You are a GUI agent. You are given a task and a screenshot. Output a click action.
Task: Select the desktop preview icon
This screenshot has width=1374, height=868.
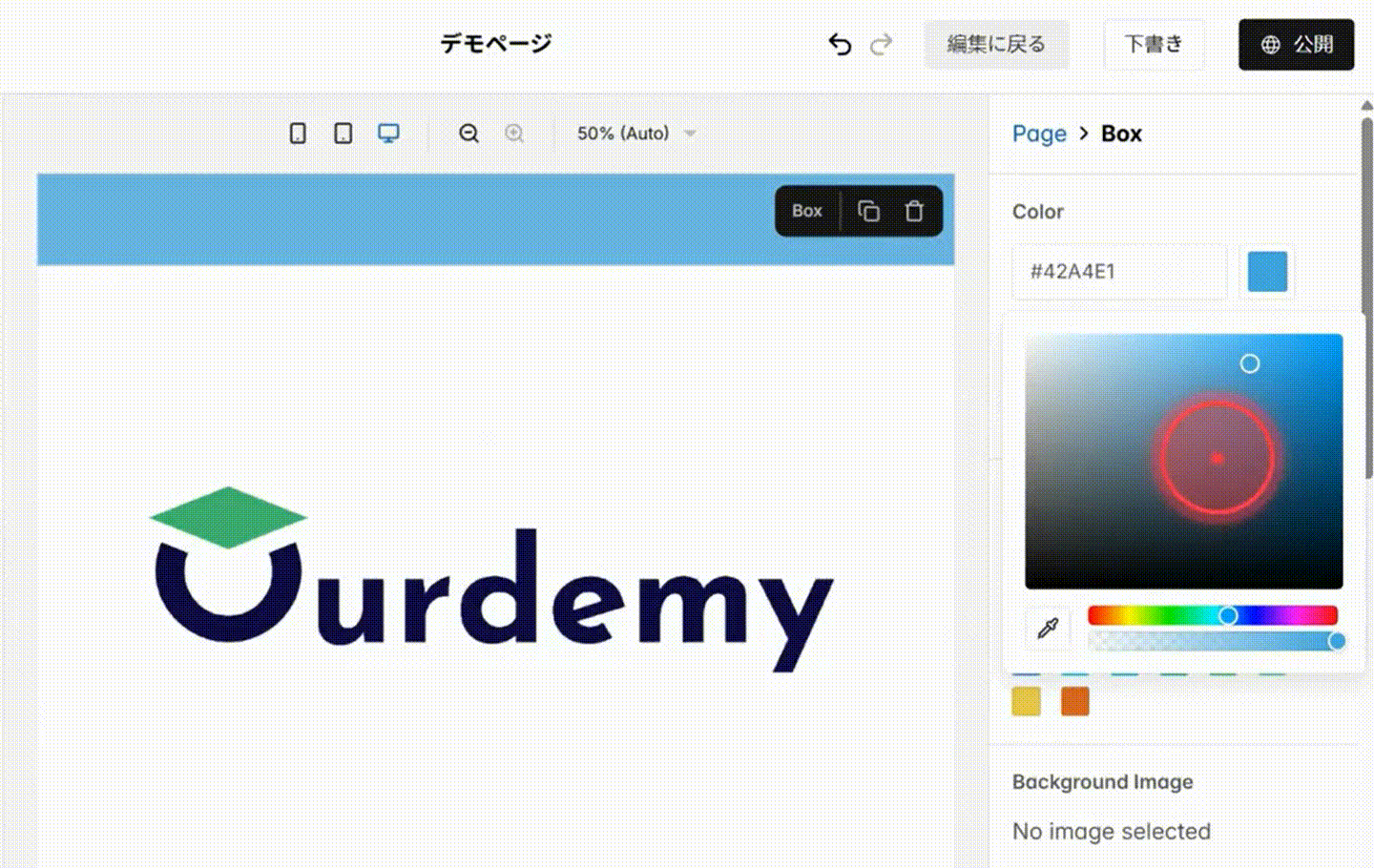388,133
